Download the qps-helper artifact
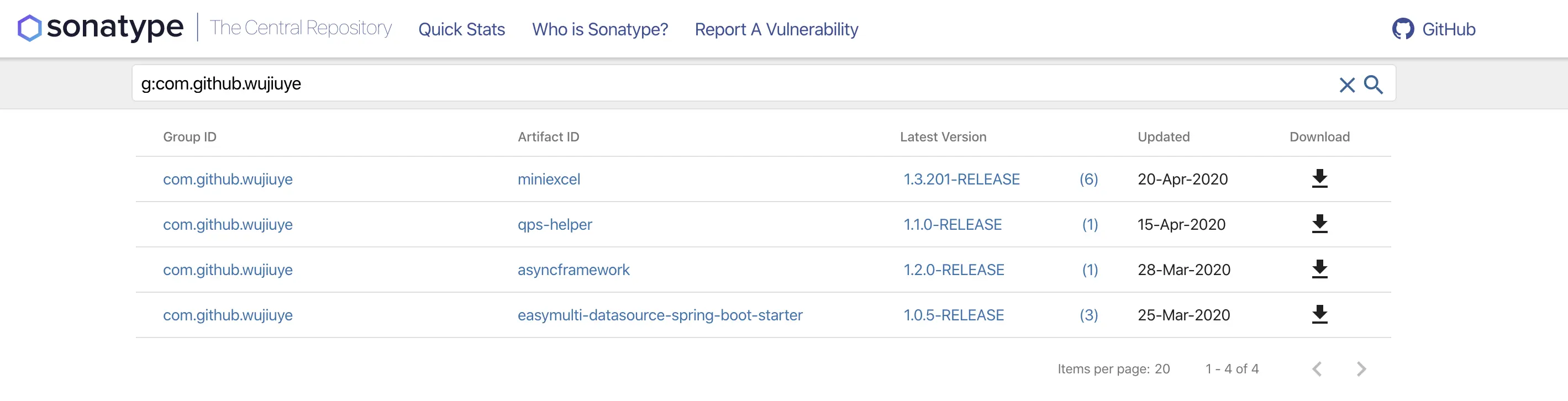Image resolution: width=1568 pixels, height=401 pixels. click(1319, 224)
